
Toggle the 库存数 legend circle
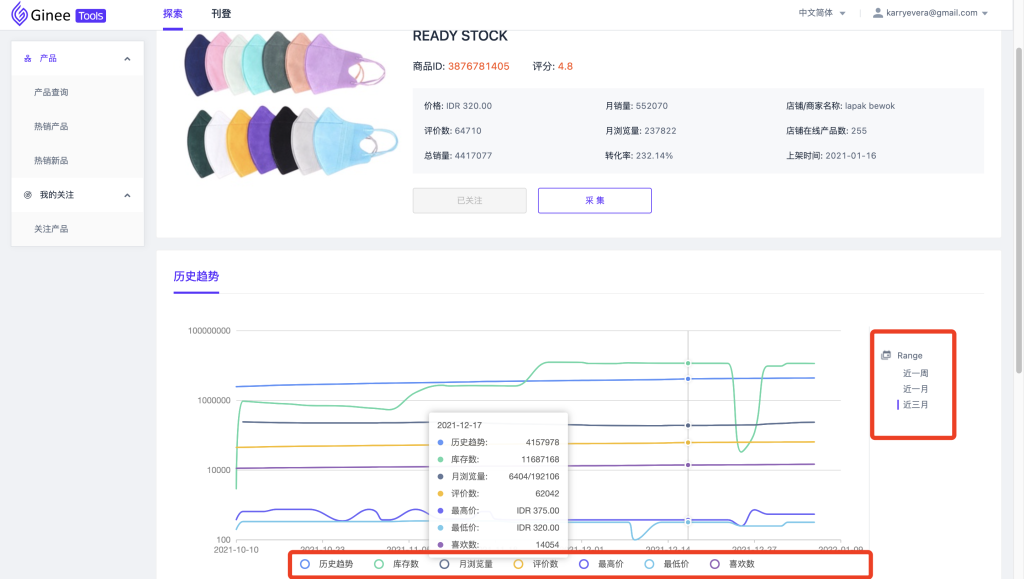pyautogui.click(x=379, y=564)
